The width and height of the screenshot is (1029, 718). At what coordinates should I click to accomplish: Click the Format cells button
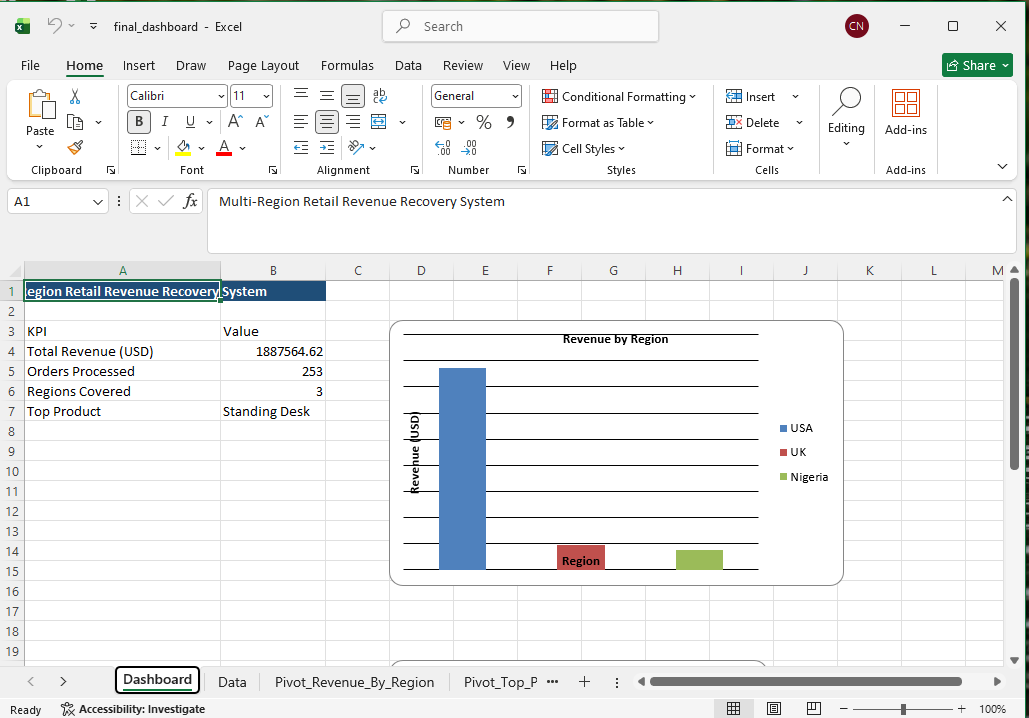(x=760, y=149)
